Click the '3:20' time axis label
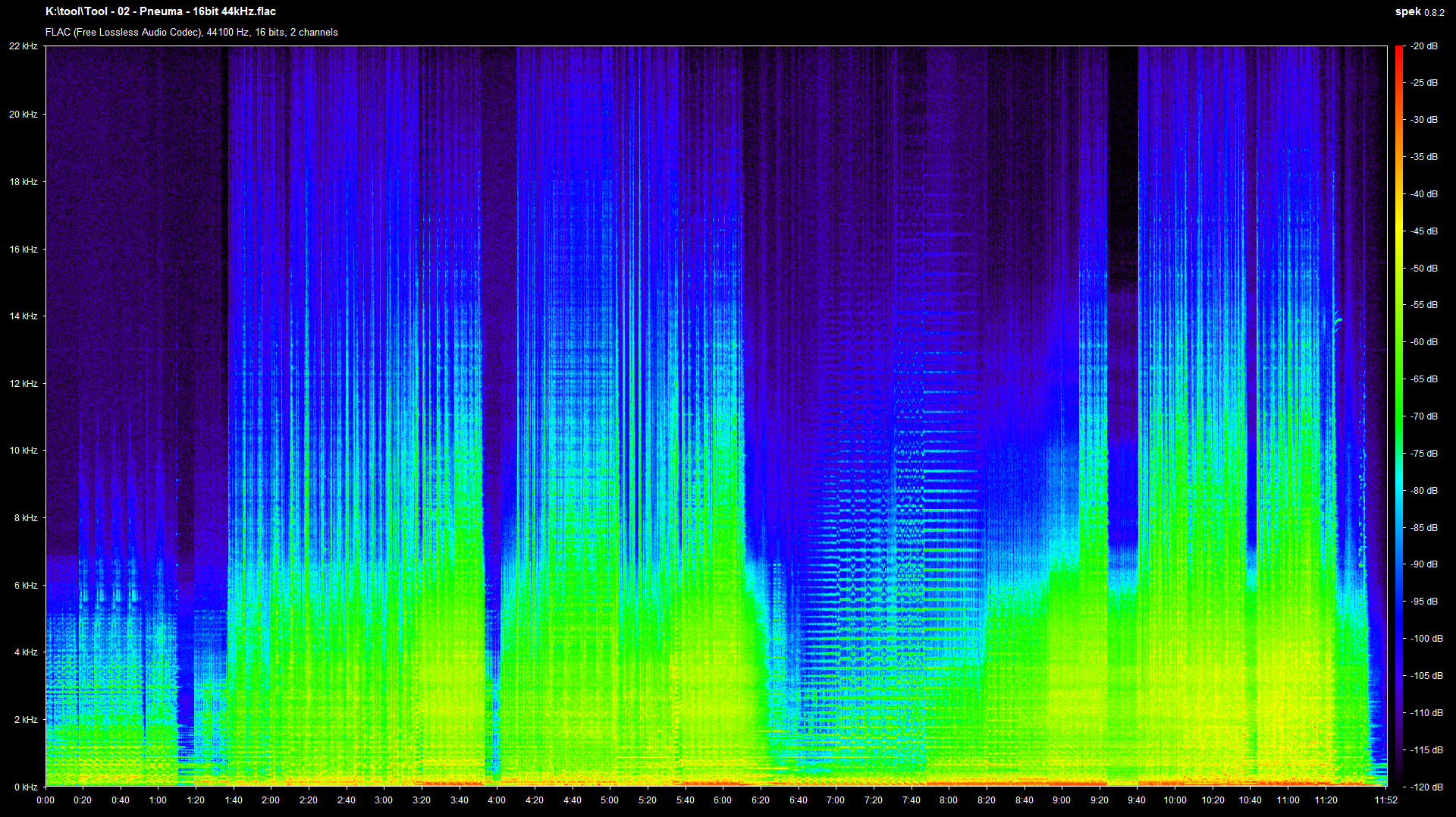 tap(422, 800)
